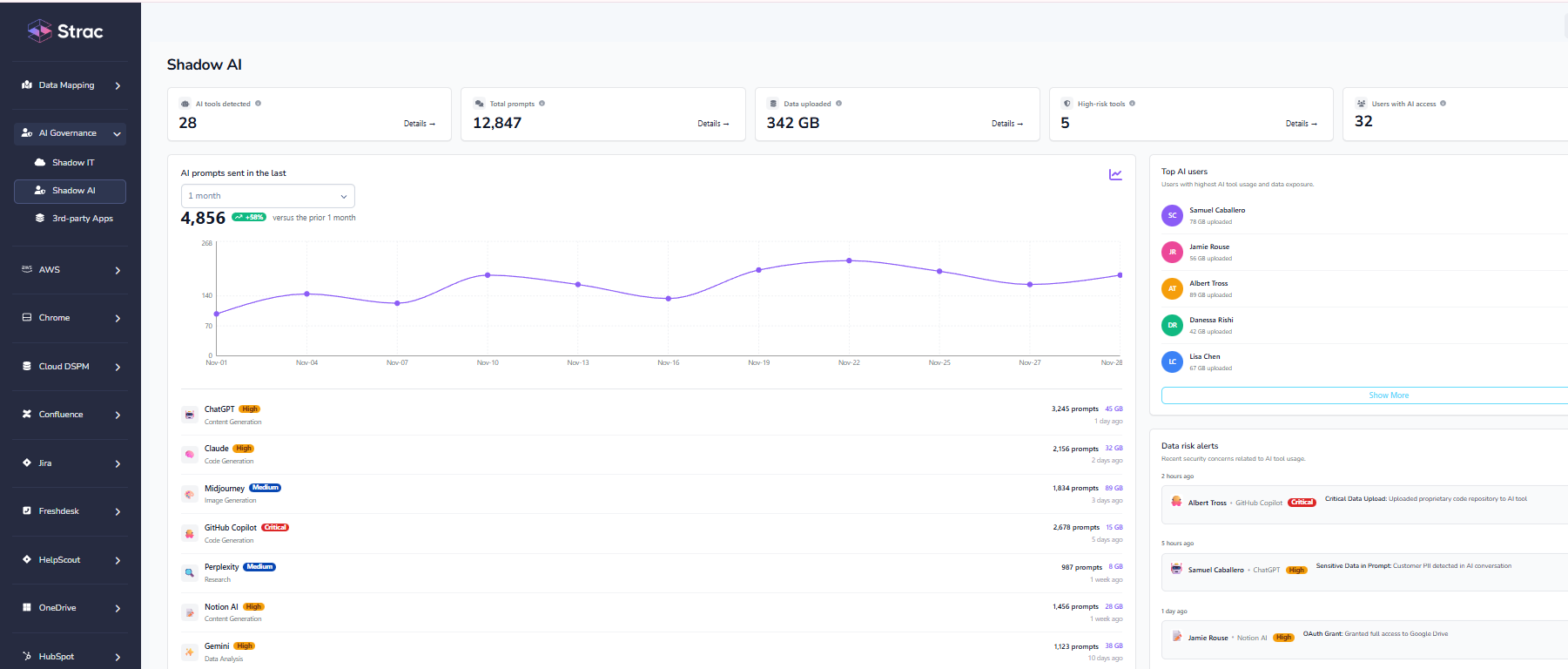This screenshot has width=1568, height=669.
Task: Click the Strac logo
Action: [x=65, y=31]
